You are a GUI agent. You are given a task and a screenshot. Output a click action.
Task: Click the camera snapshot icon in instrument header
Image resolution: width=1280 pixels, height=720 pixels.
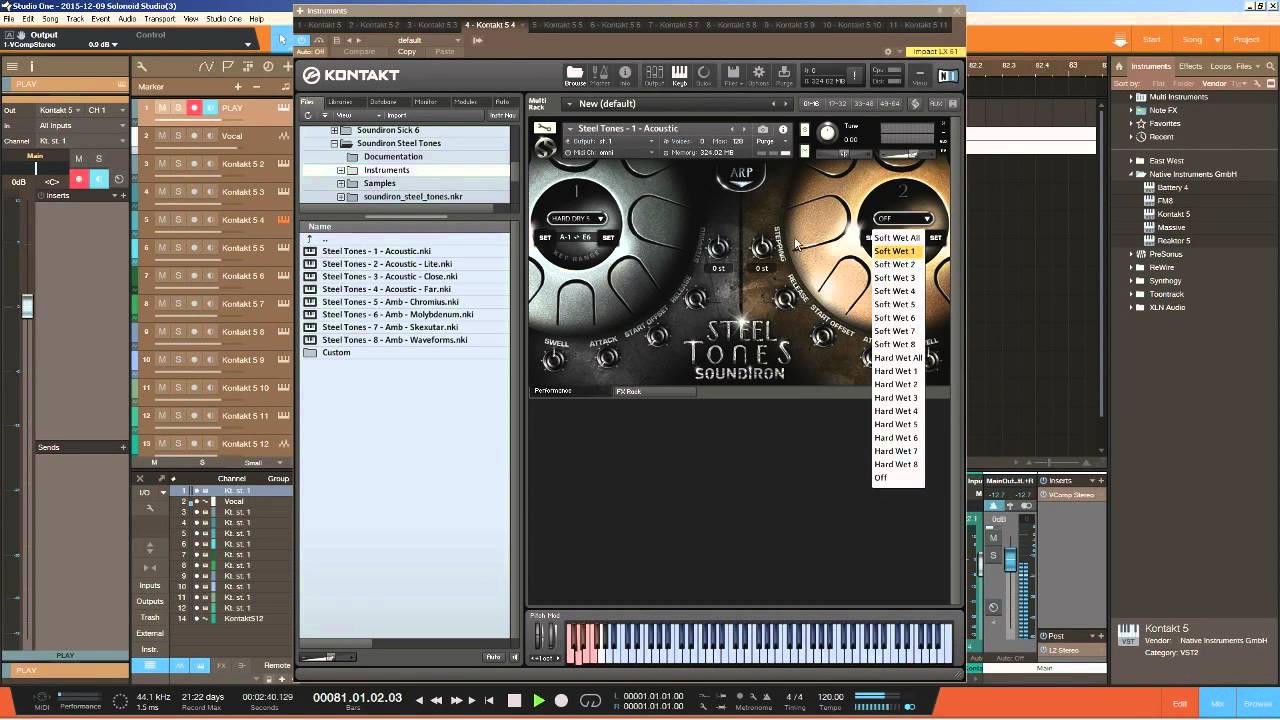[763, 129]
